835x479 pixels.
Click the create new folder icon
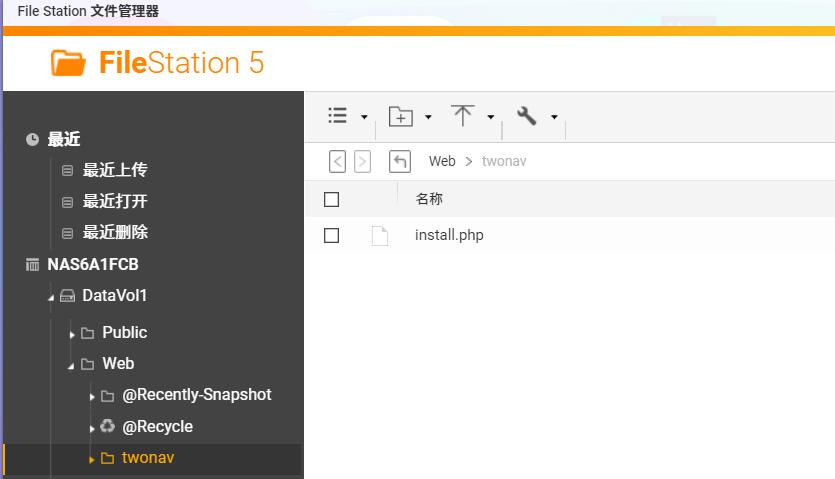click(x=400, y=116)
